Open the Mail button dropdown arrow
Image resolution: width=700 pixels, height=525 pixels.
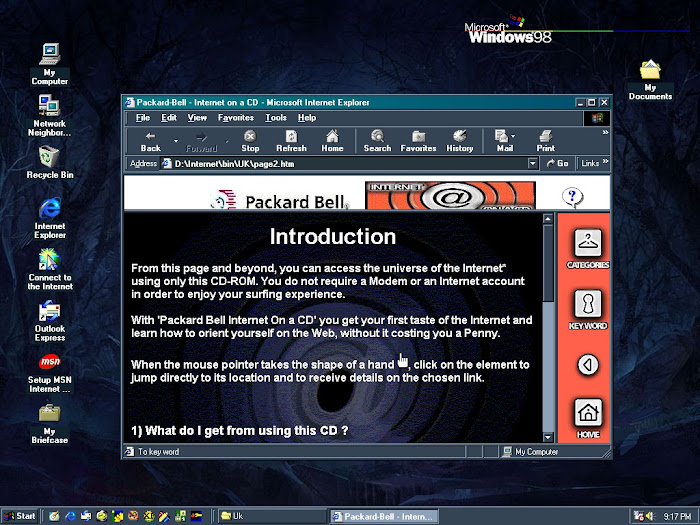point(513,136)
